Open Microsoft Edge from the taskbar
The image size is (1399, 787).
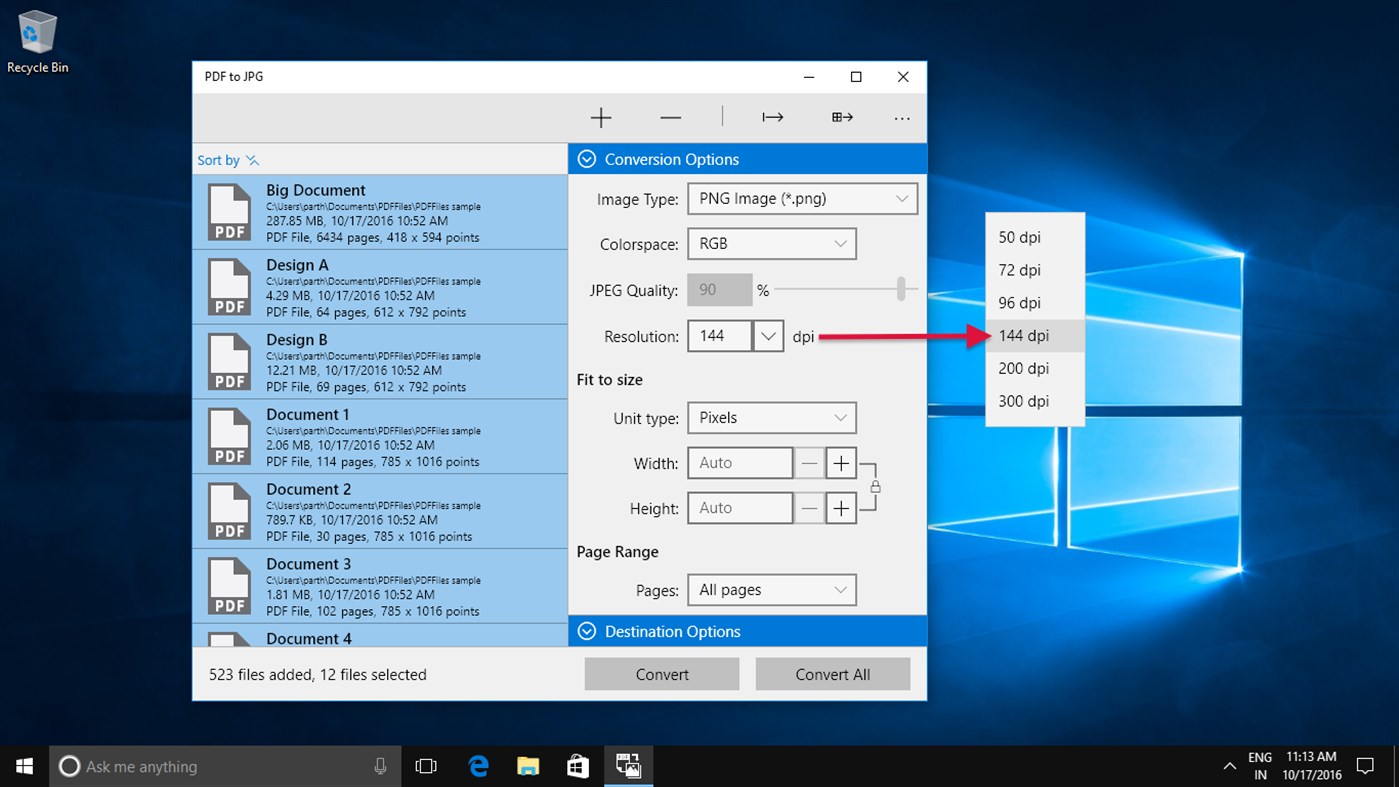click(x=479, y=766)
